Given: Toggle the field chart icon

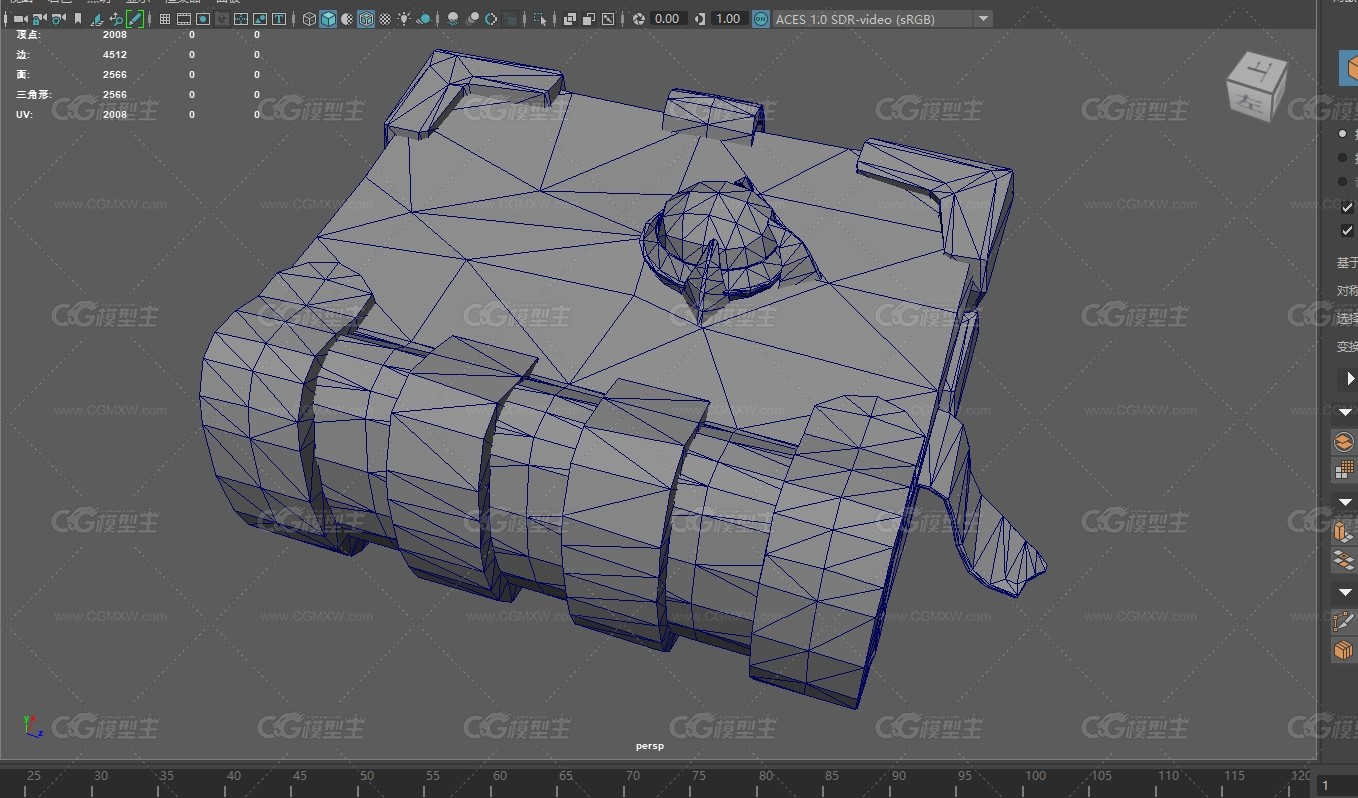Looking at the screenshot, I should (x=241, y=19).
